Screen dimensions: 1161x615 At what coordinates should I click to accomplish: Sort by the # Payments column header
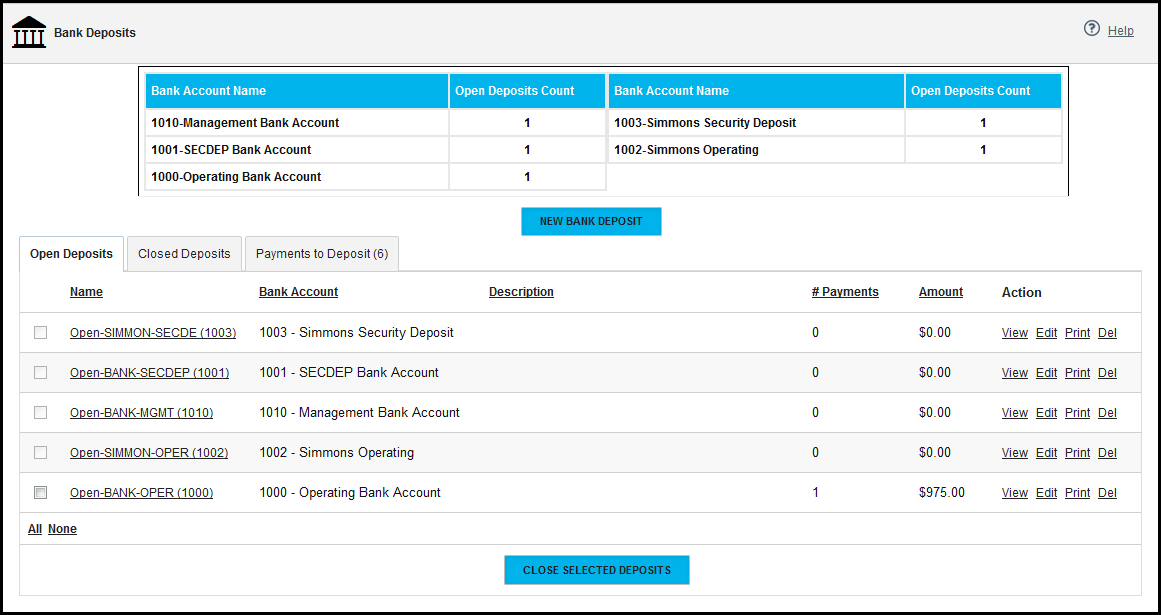click(x=844, y=292)
